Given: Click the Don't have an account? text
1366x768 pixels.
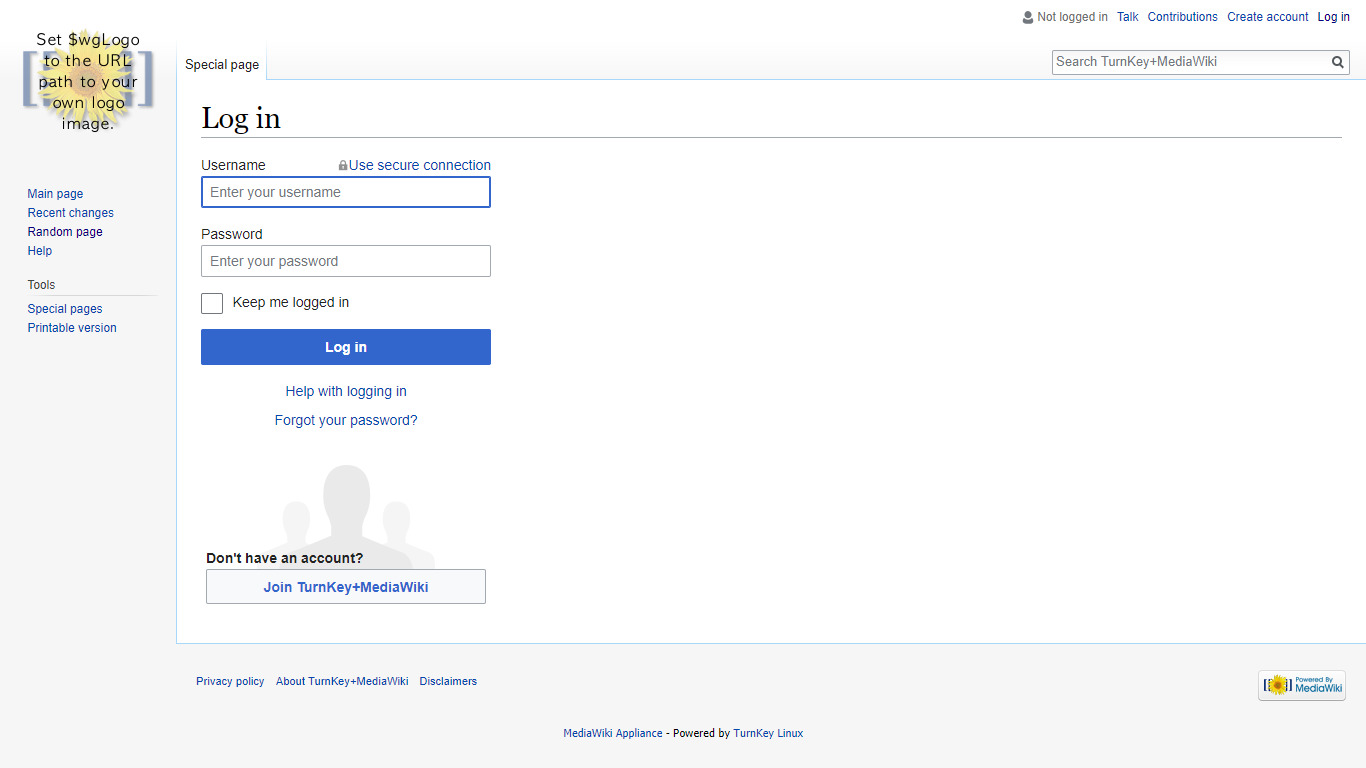Looking at the screenshot, I should tap(285, 559).
